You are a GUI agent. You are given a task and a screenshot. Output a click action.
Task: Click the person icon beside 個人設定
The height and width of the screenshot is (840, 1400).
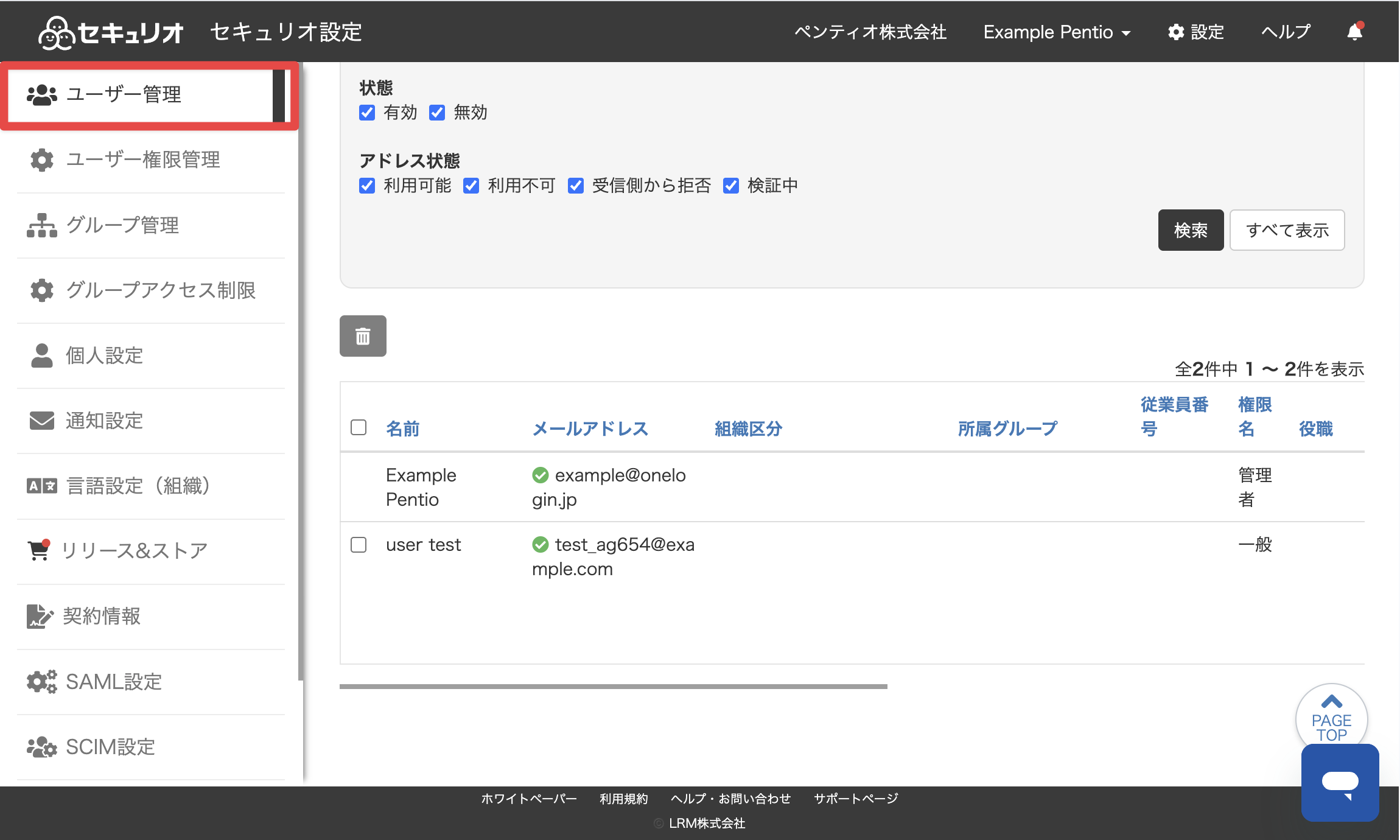click(x=42, y=355)
